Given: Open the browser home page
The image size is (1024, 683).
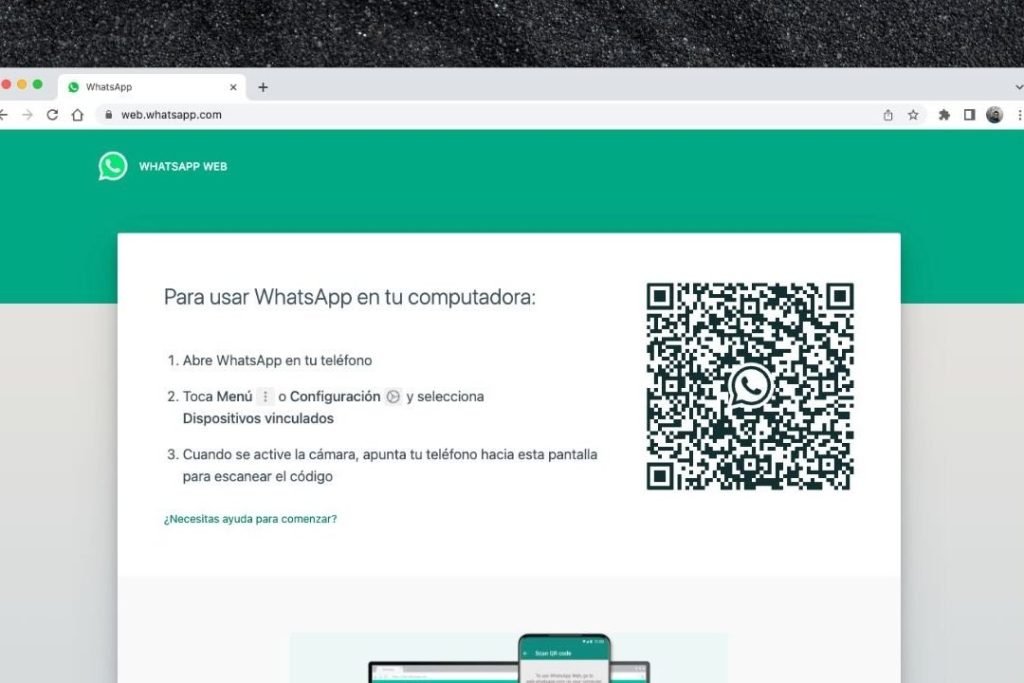Looking at the screenshot, I should coord(78,115).
